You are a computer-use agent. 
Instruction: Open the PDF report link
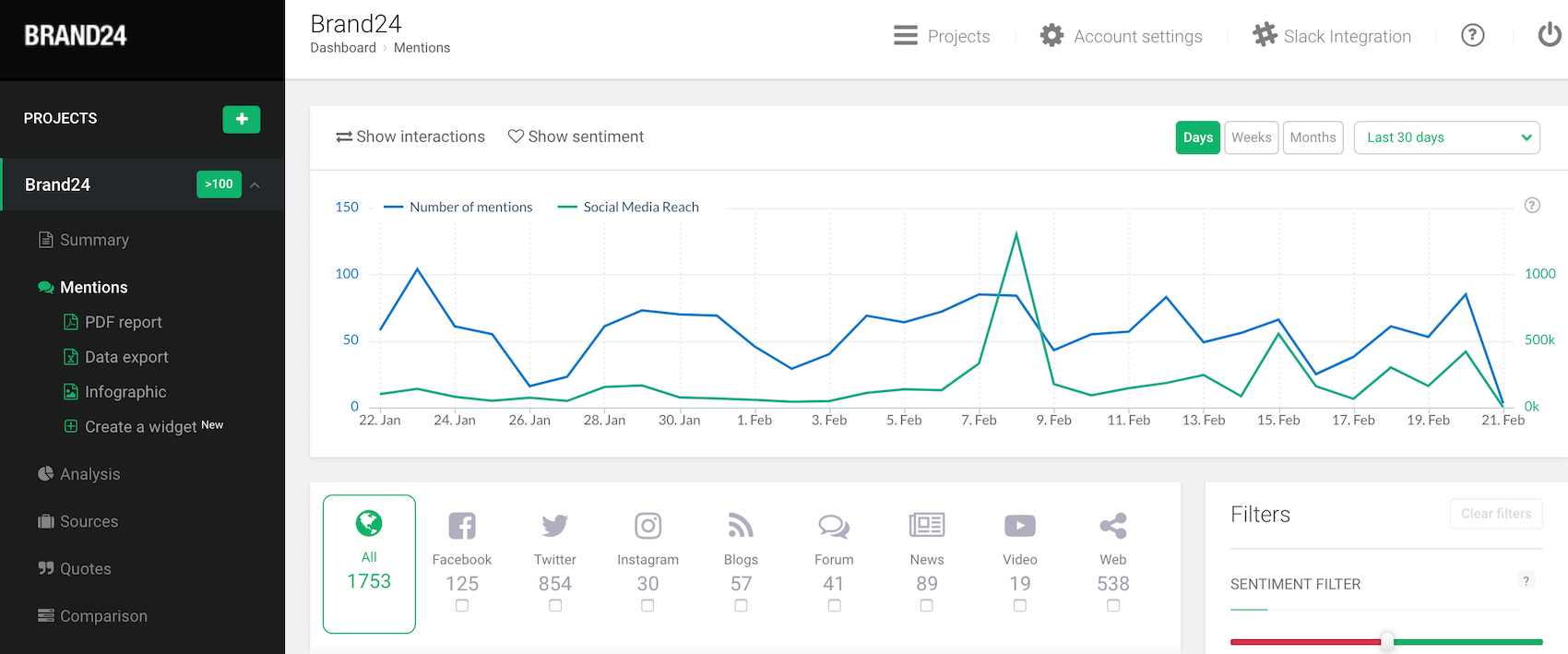(x=124, y=322)
